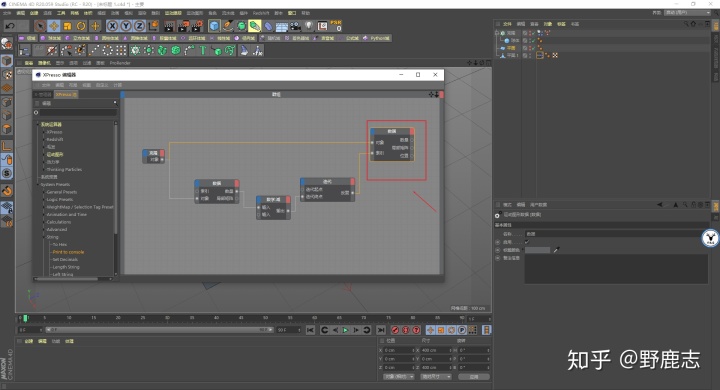Toggle Z axis lock
This screenshot has width=720, height=390.
click(x=140, y=26)
